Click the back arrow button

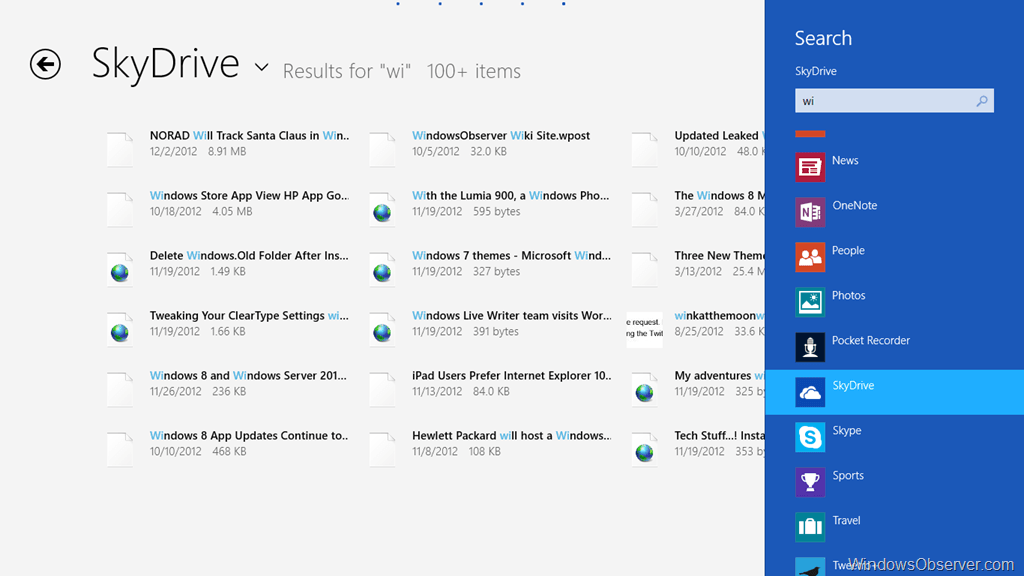[45, 64]
